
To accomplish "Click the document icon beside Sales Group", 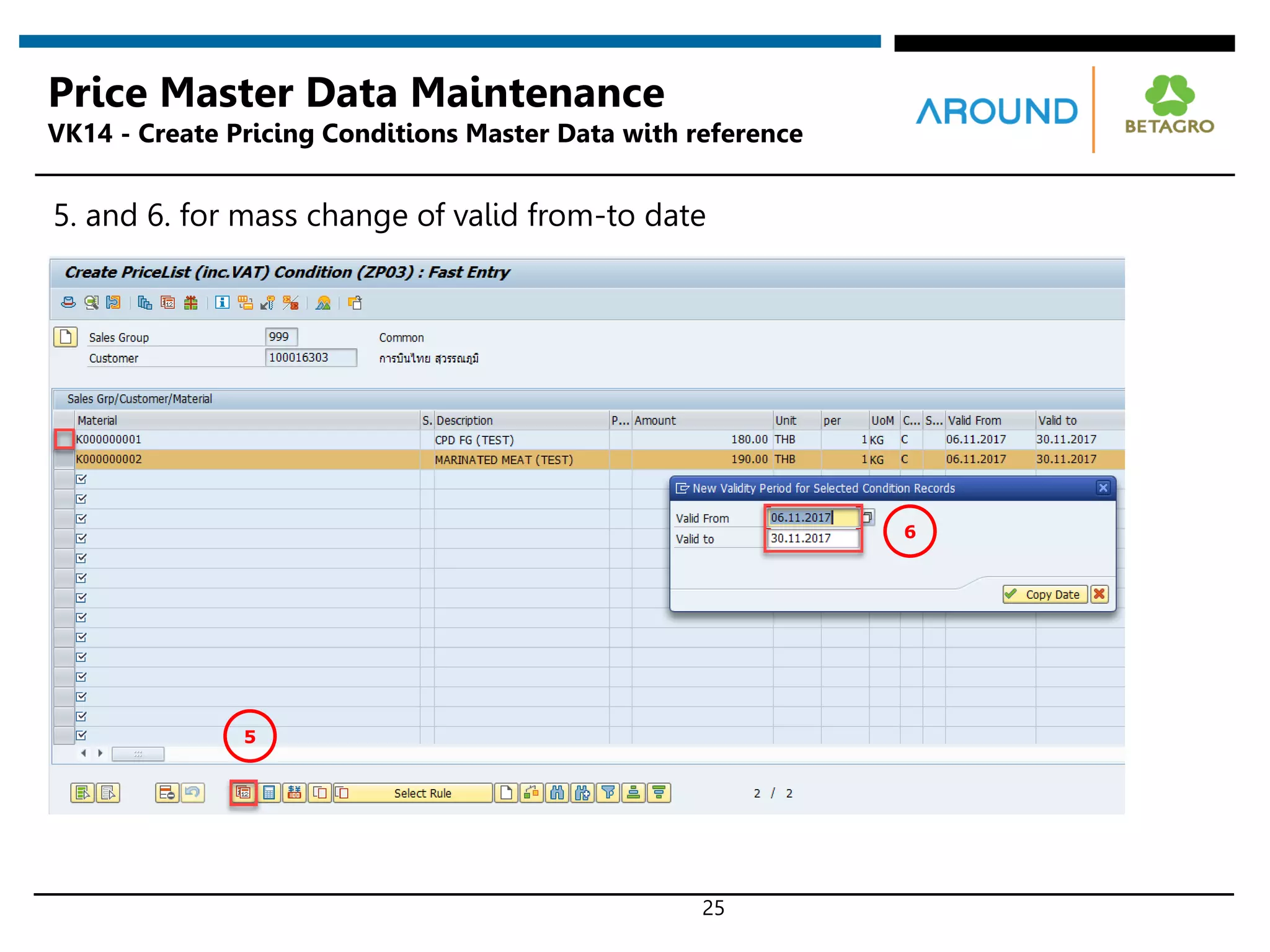I will (65, 337).
